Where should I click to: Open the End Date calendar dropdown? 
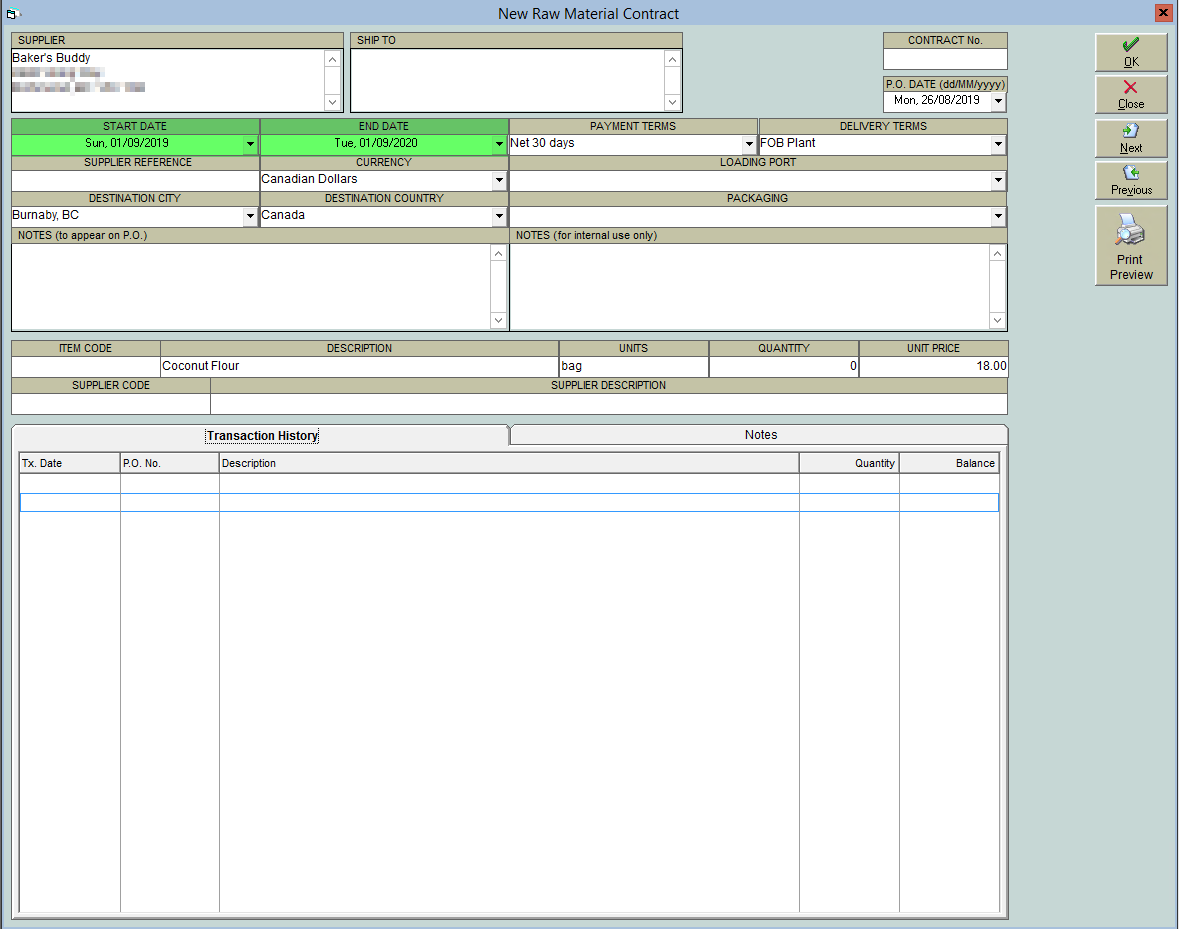[499, 144]
